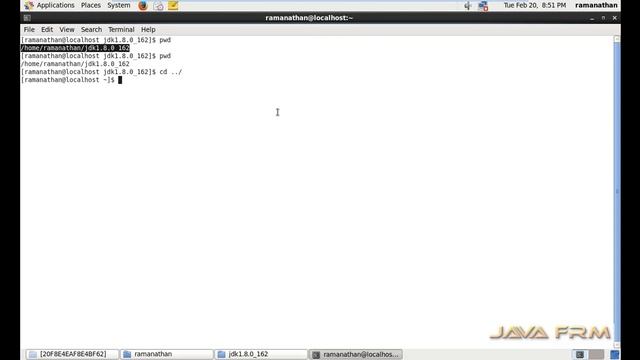Click the terminal prompt '[ramanathan@localhost ~]$'
The image size is (640, 360).
click(x=68, y=80)
